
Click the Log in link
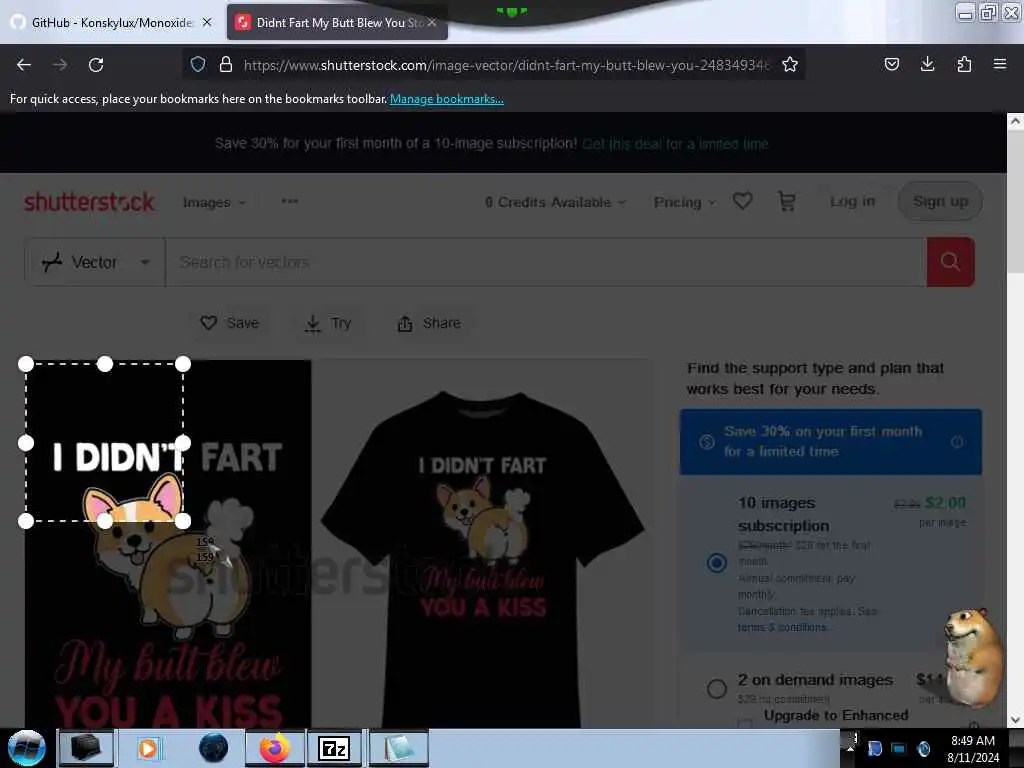(x=852, y=201)
